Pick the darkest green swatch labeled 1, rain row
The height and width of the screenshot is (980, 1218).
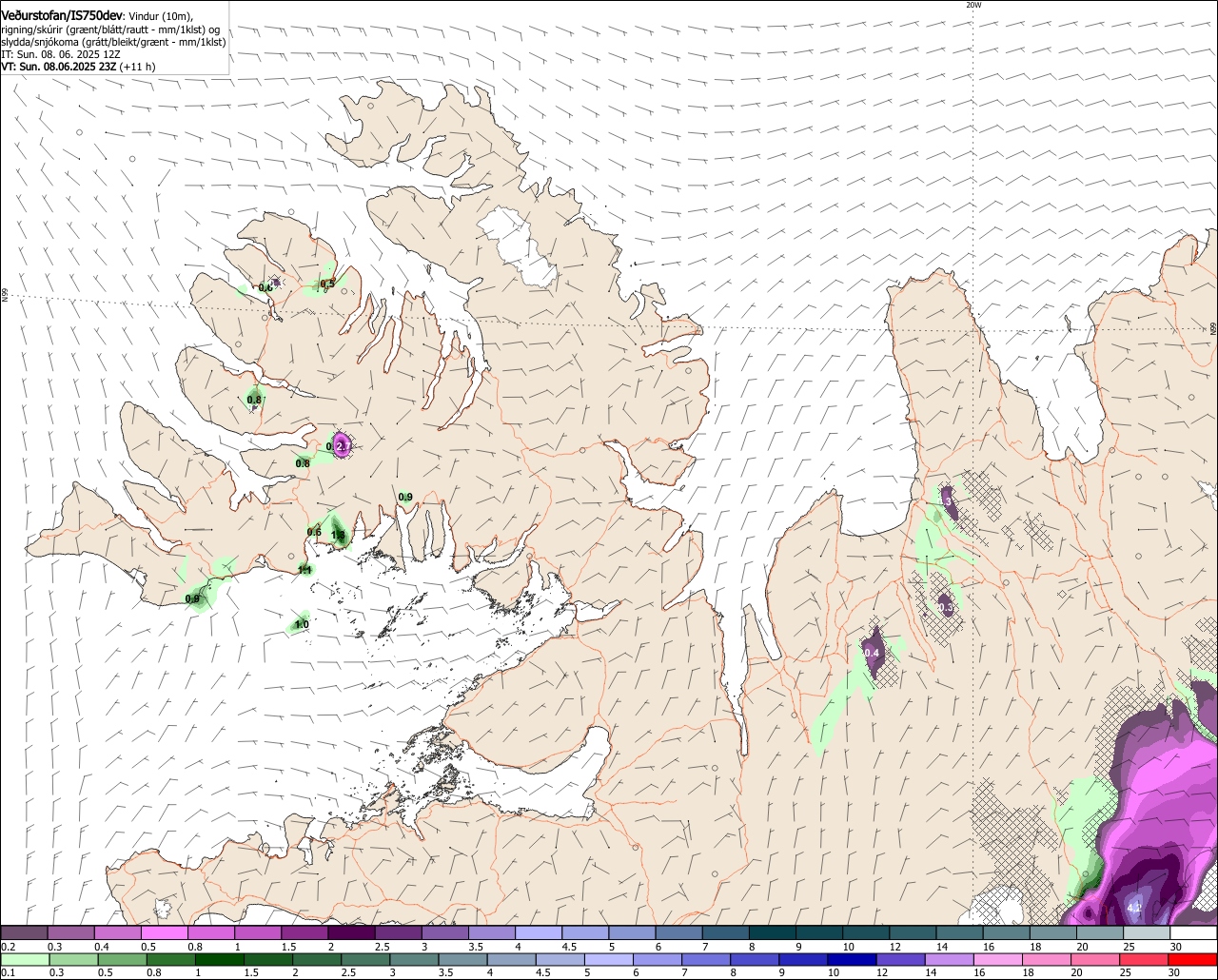point(220,959)
